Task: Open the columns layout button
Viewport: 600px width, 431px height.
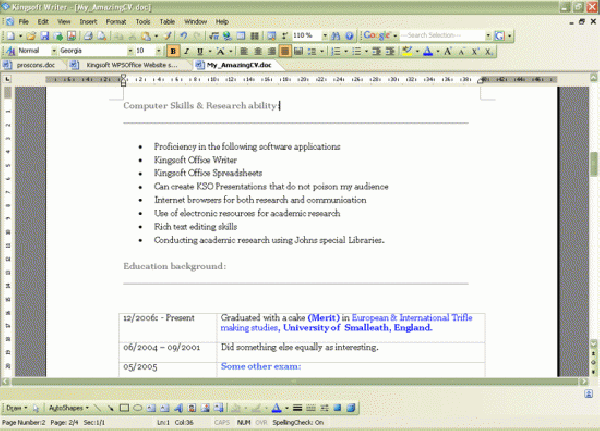Action: pos(254,36)
